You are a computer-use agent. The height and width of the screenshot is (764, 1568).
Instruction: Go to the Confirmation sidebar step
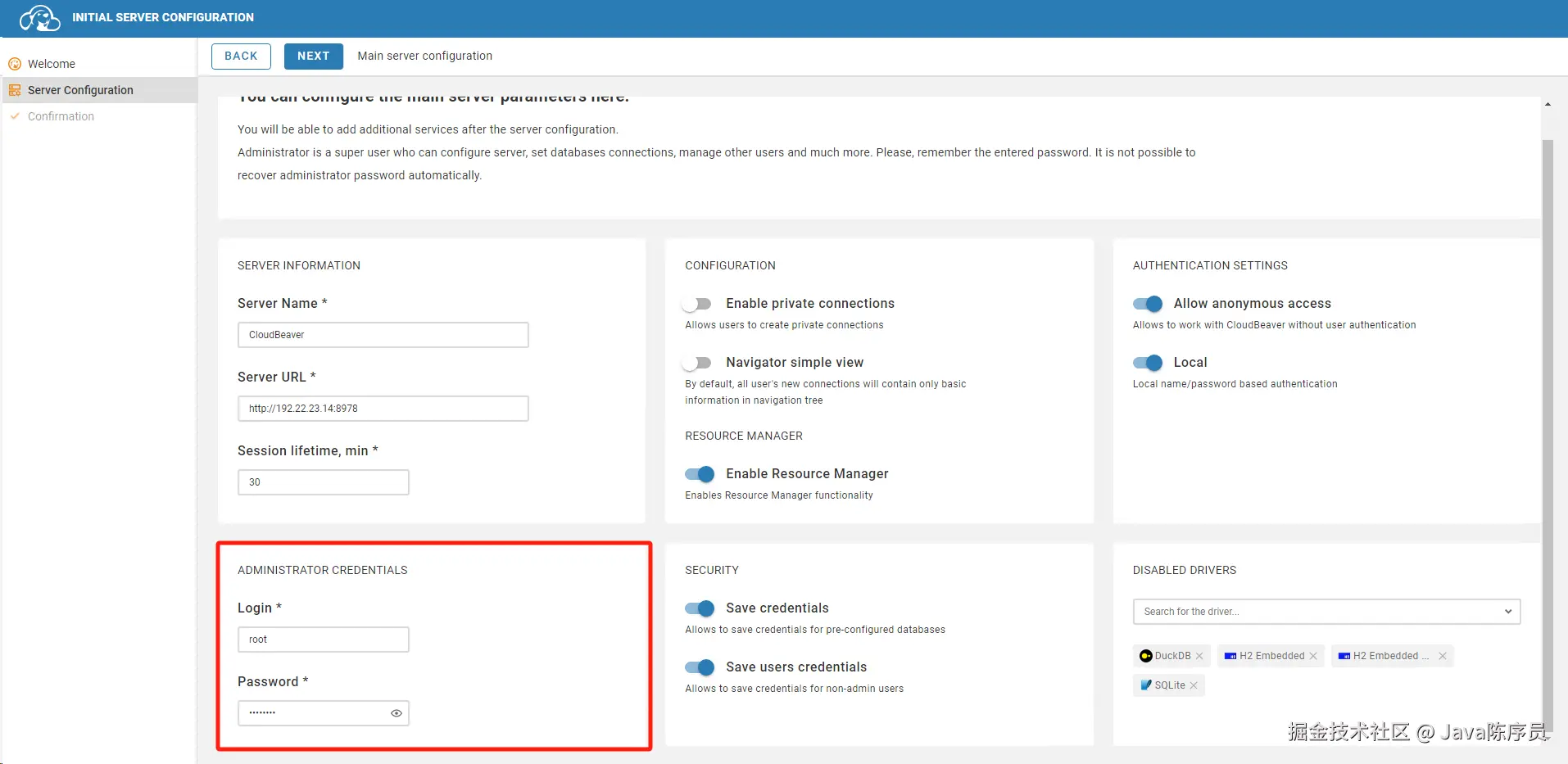click(61, 116)
